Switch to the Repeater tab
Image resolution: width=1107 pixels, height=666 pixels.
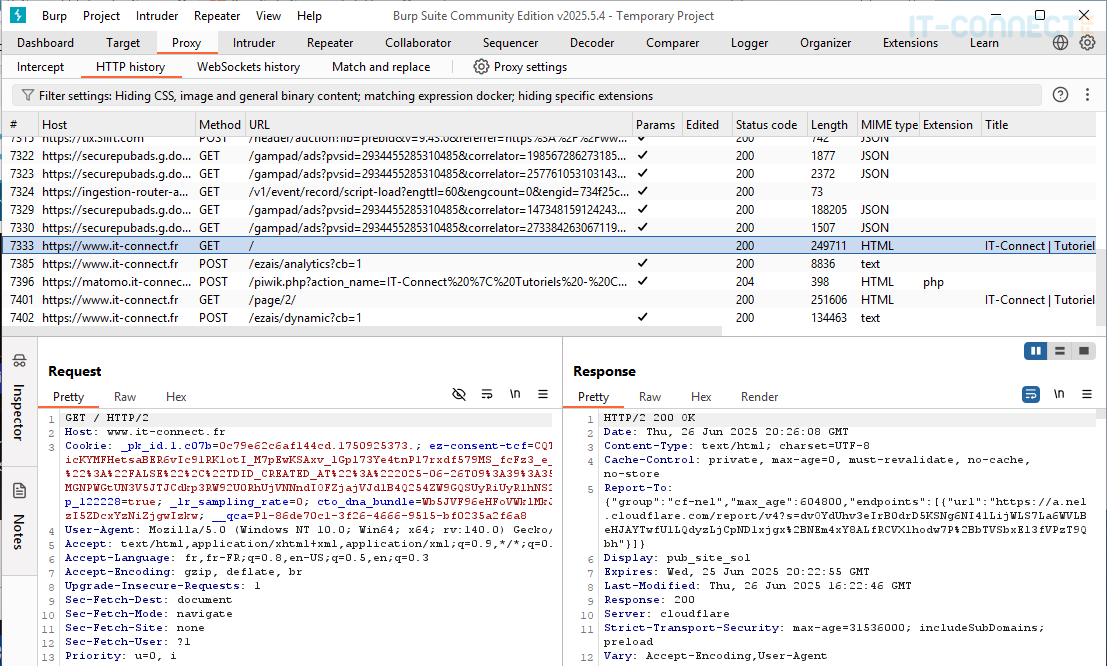(x=330, y=43)
